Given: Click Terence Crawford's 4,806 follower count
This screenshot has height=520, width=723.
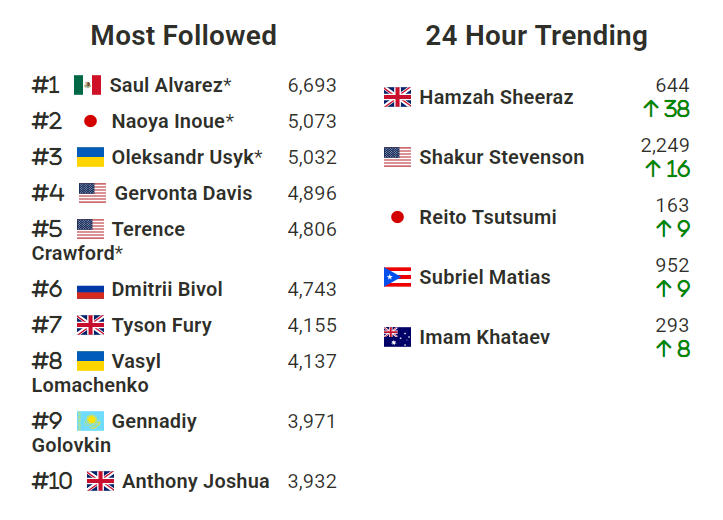Looking at the screenshot, I should (x=312, y=229).
